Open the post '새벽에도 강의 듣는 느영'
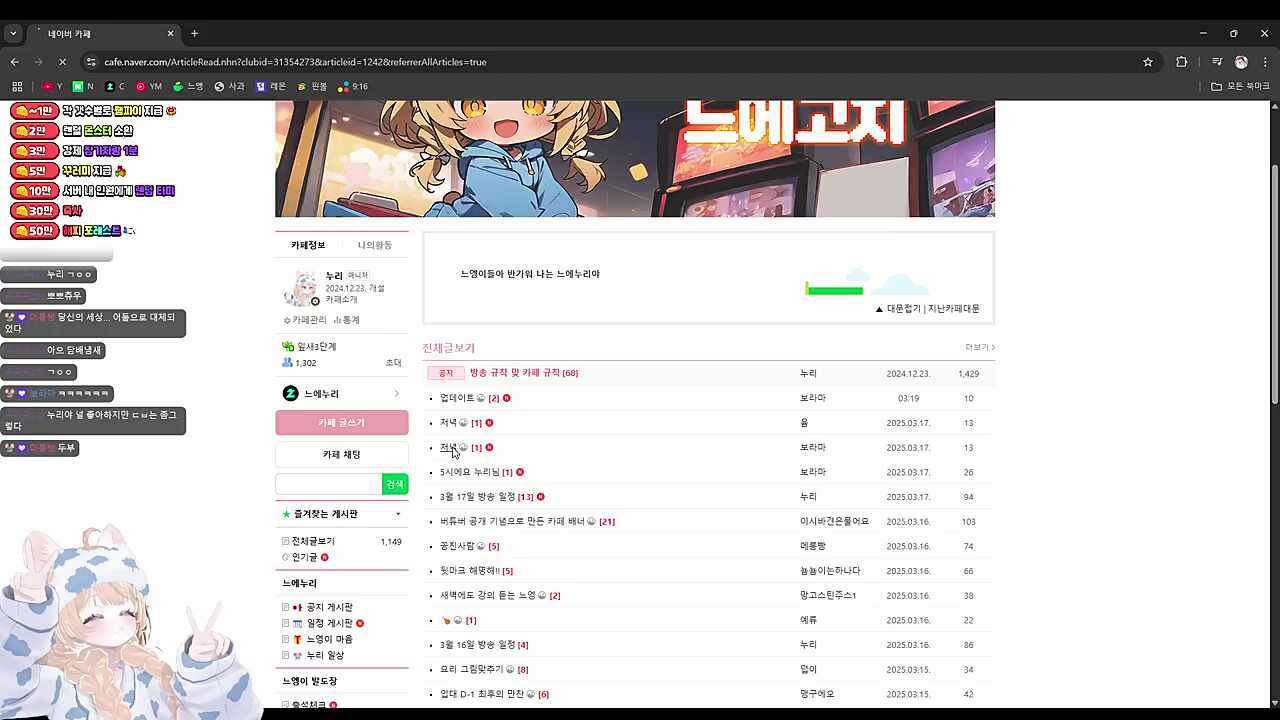1280x720 pixels. [x=488, y=595]
